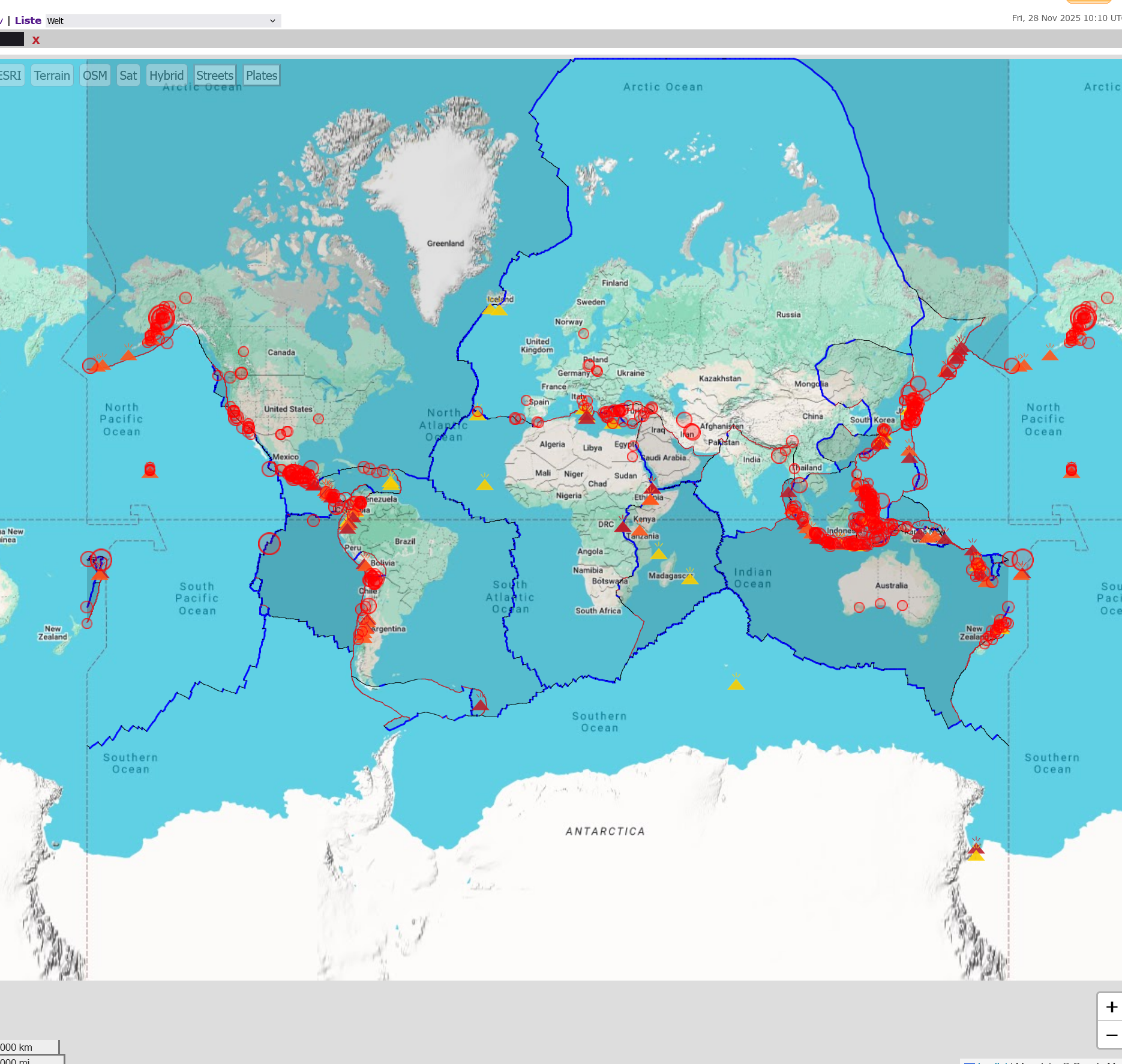Select the OSM map layer

point(95,76)
